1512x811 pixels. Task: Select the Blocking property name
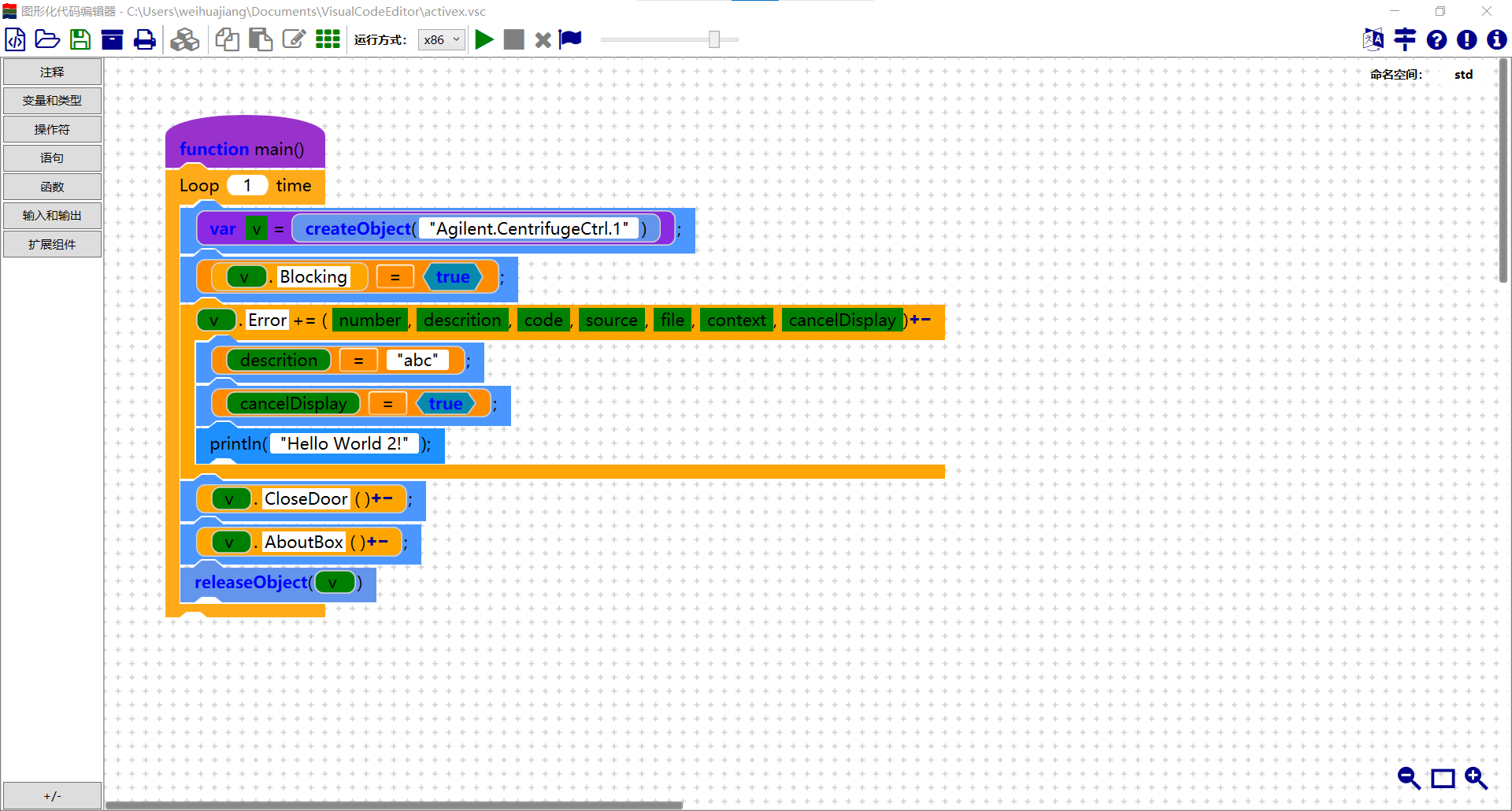tap(313, 276)
